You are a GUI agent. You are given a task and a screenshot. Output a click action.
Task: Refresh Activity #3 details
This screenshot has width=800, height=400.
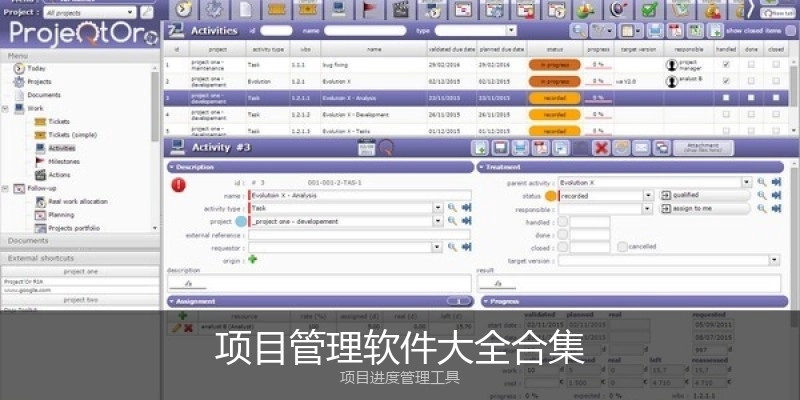621,148
